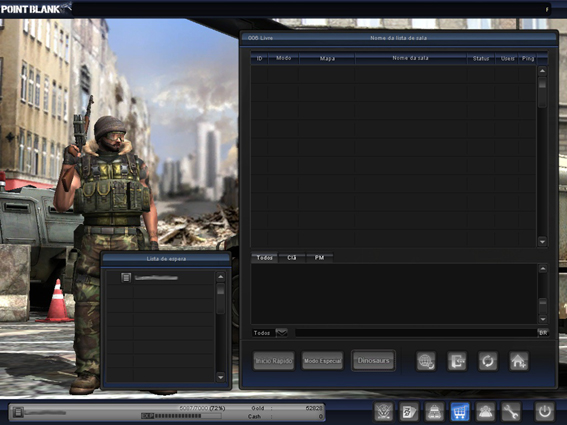Open the mission cards icon

(409, 412)
